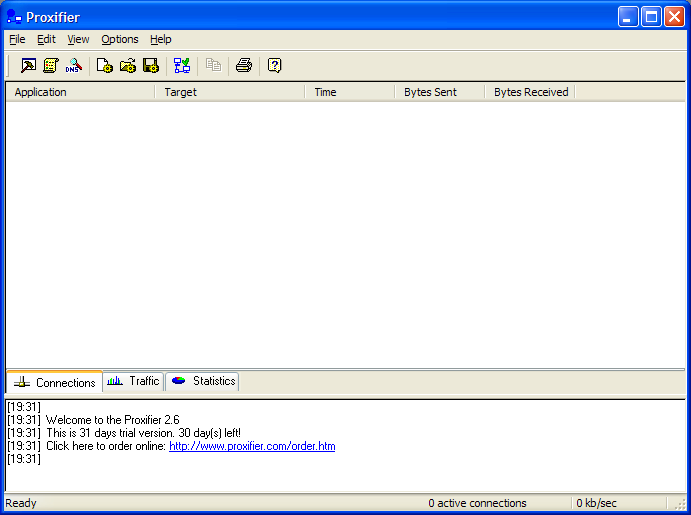
Task: Minimize the Proxifier window
Action: [628, 17]
